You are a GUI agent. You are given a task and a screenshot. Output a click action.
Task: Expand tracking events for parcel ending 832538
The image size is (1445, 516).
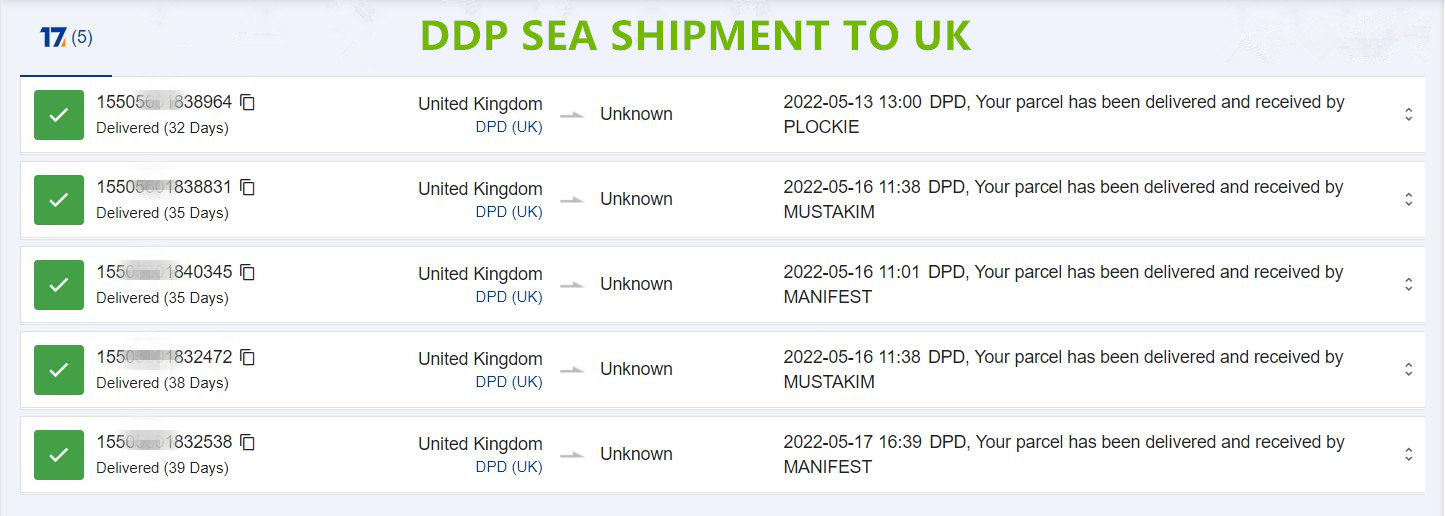[x=1408, y=455]
